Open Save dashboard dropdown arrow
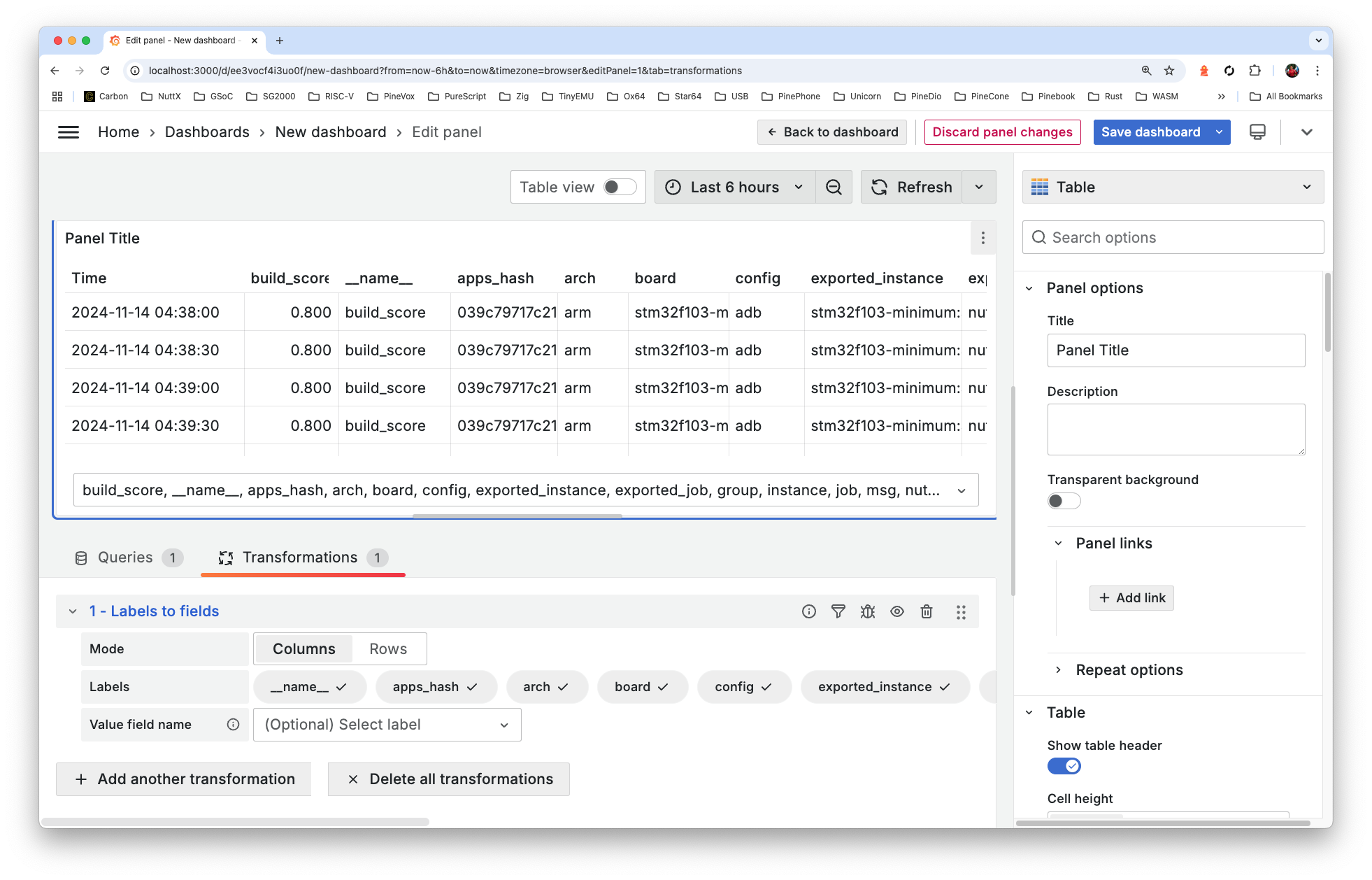The height and width of the screenshot is (880, 1372). coord(1220,132)
